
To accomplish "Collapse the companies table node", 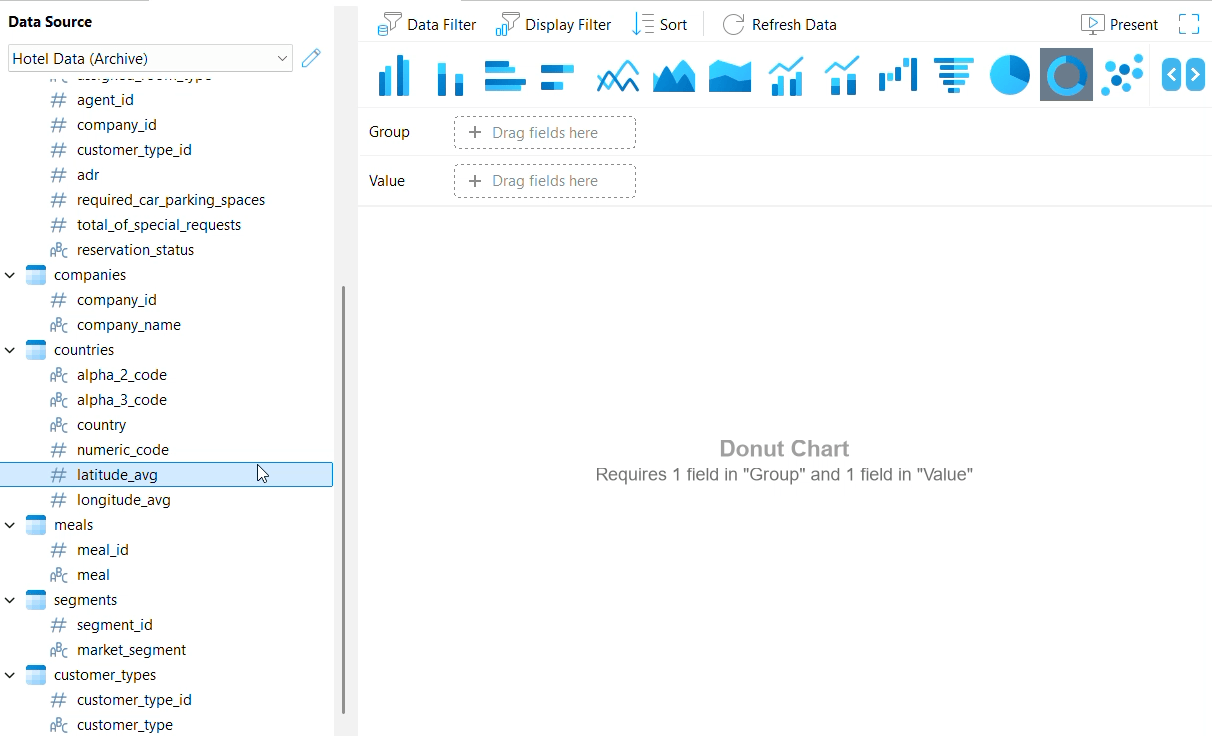I will (10, 275).
